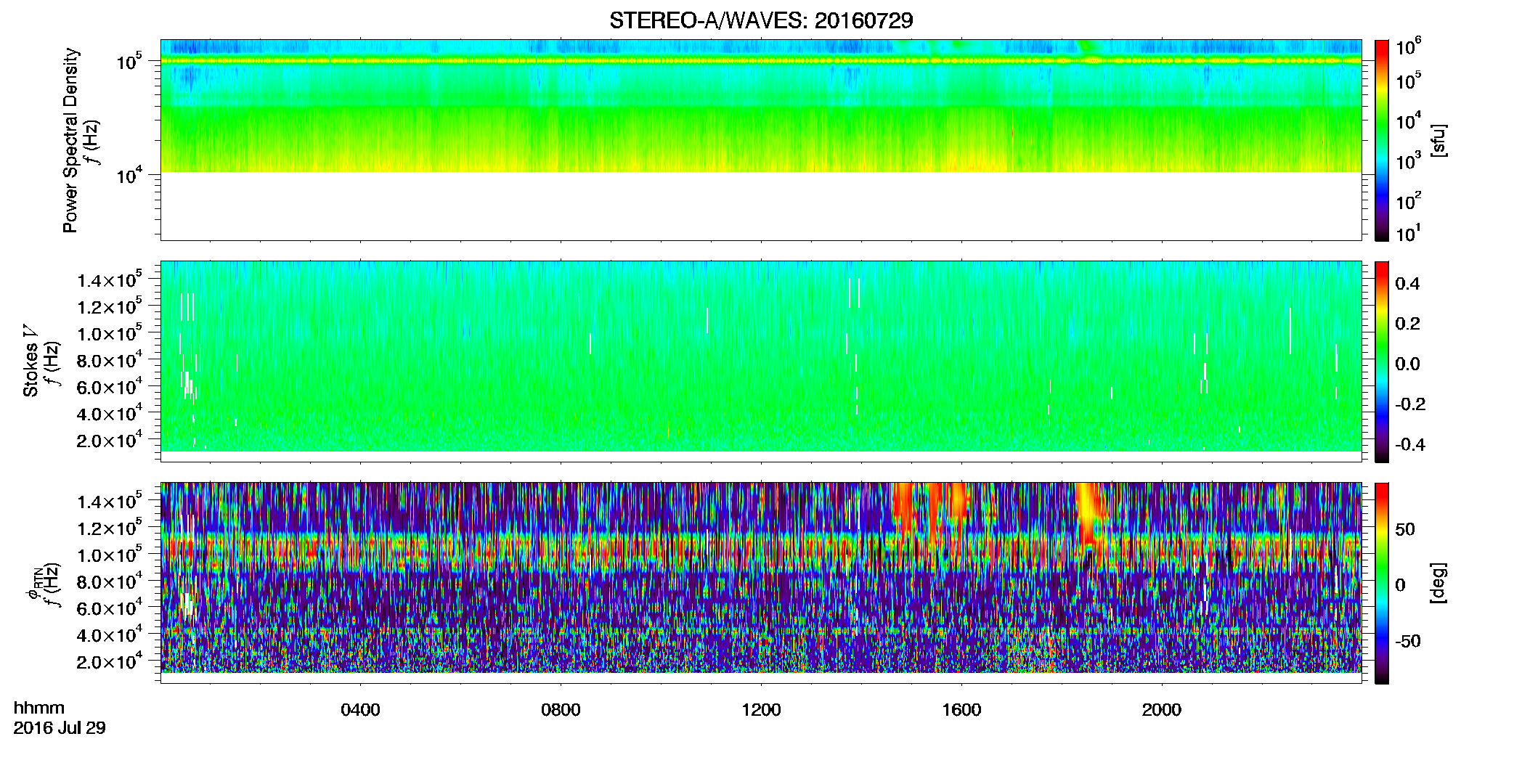Click the 10^3 label on sfu colorbar
Viewport: 1522px width, 784px height.
click(1409, 160)
